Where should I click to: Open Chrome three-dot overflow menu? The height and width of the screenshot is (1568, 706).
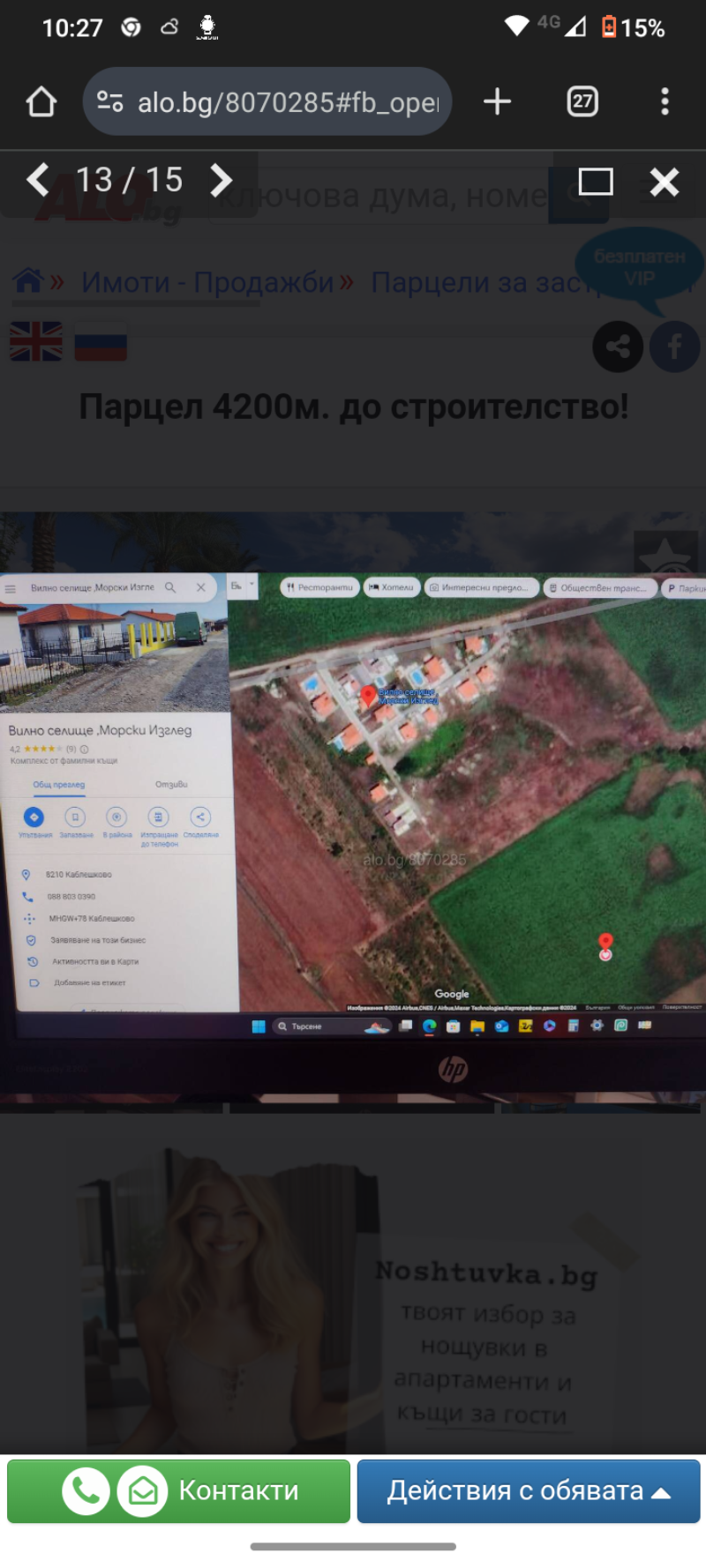[665, 102]
